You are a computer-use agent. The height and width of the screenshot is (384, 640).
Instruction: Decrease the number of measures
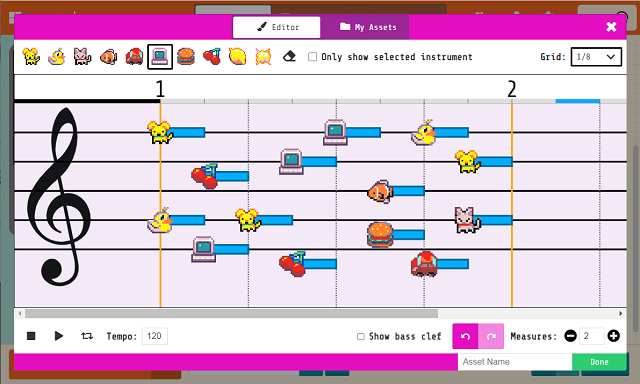click(x=571, y=336)
